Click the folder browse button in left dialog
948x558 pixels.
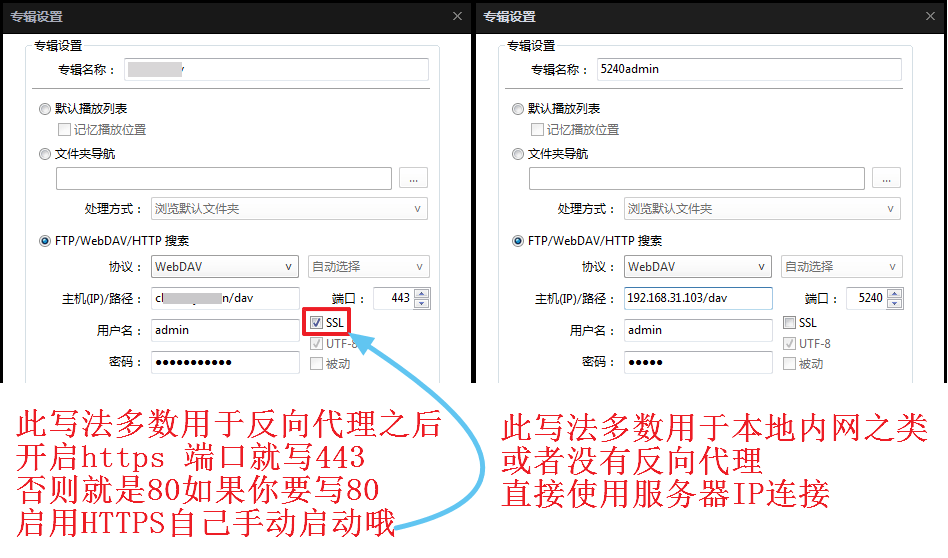pos(414,178)
